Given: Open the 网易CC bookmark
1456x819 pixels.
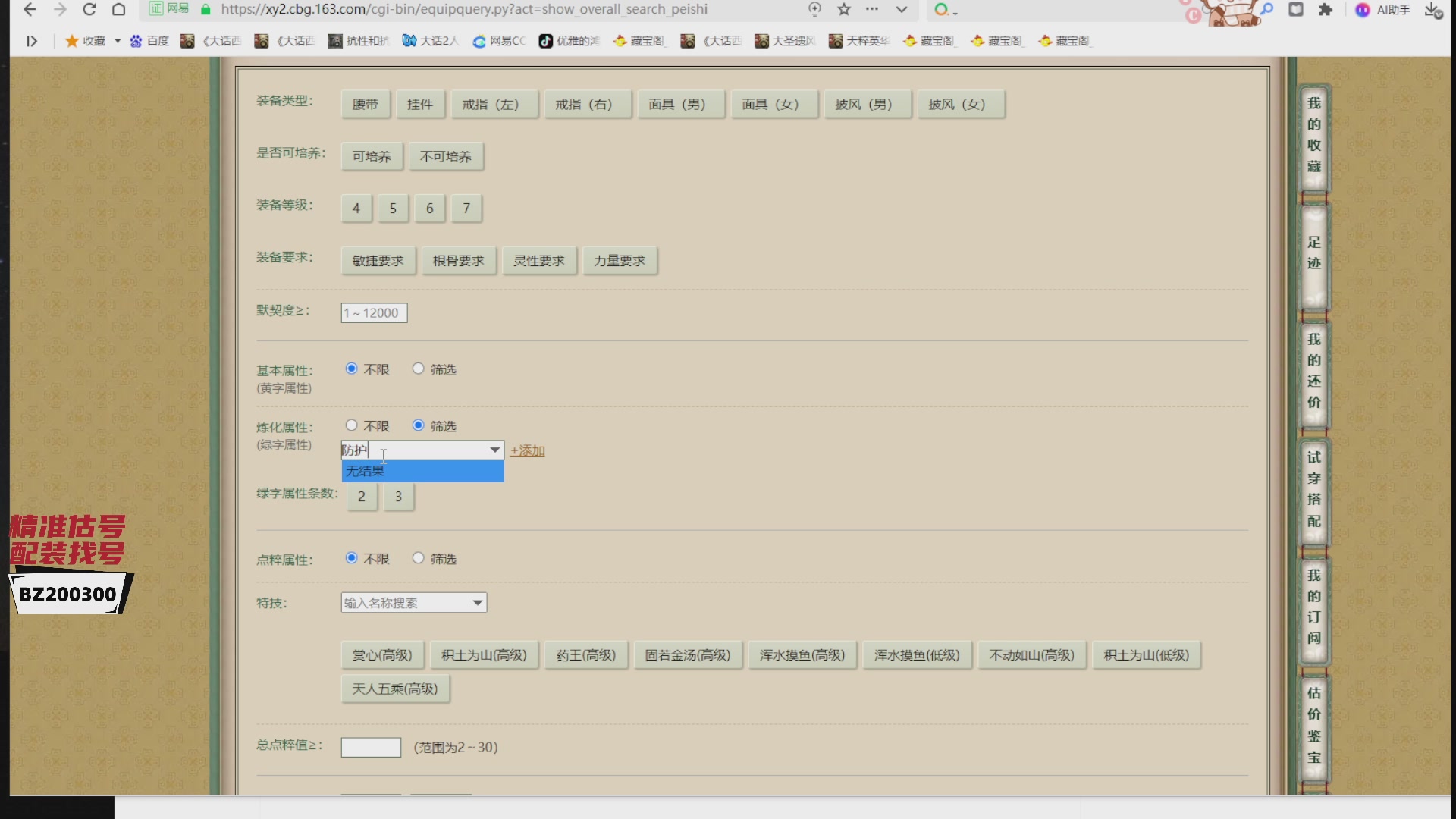Looking at the screenshot, I should [x=499, y=41].
